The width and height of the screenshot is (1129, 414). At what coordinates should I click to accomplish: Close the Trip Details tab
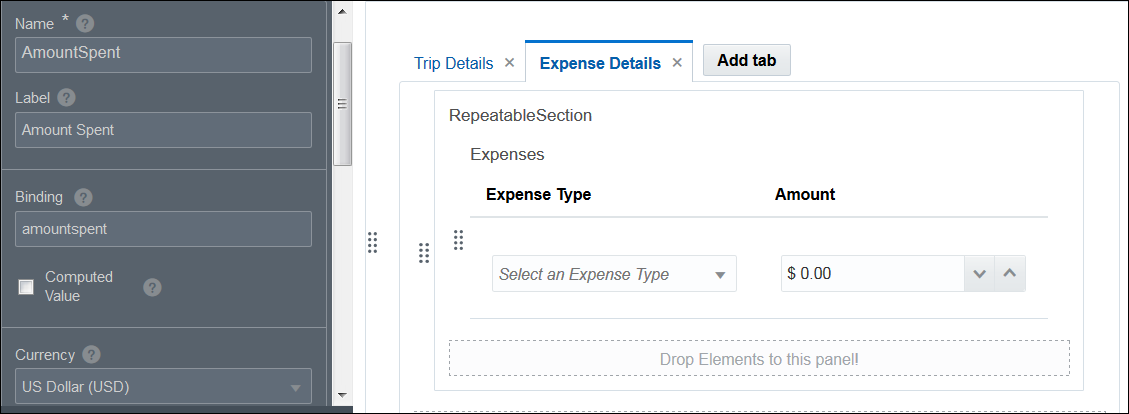tap(509, 63)
